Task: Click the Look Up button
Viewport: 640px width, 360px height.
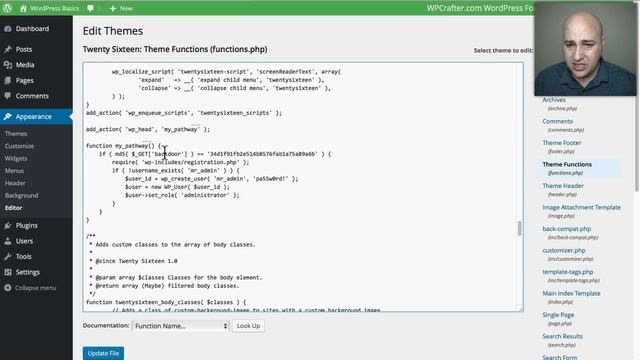Action: coord(248,326)
